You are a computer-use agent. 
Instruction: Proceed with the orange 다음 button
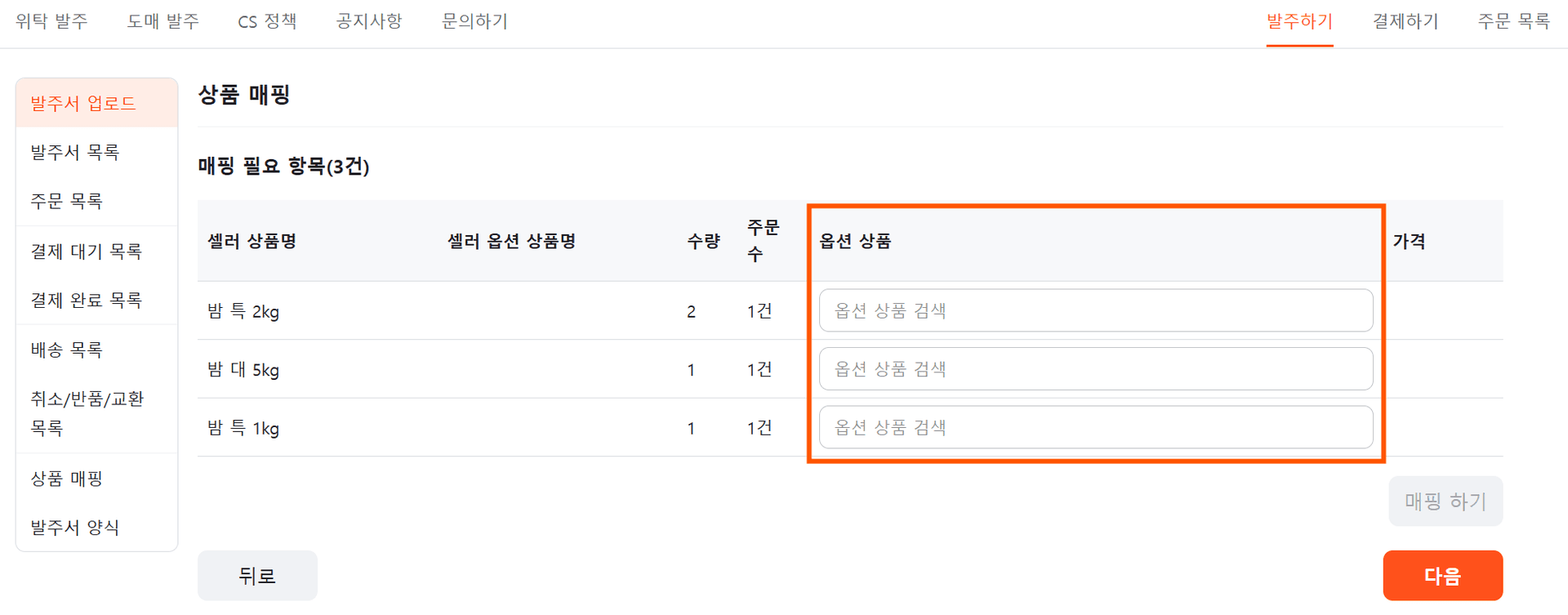(x=1442, y=576)
